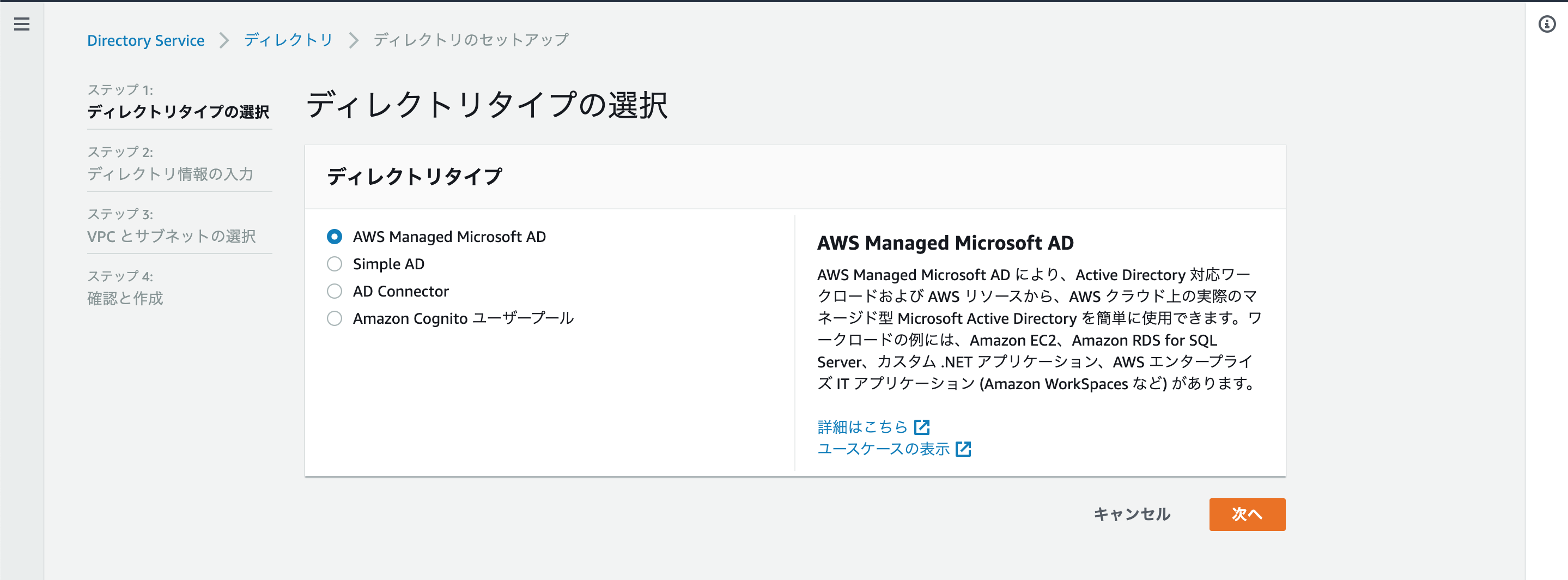Click external link icon beside 詳細はこちら
This screenshot has height=580, width=1568.
(x=922, y=426)
